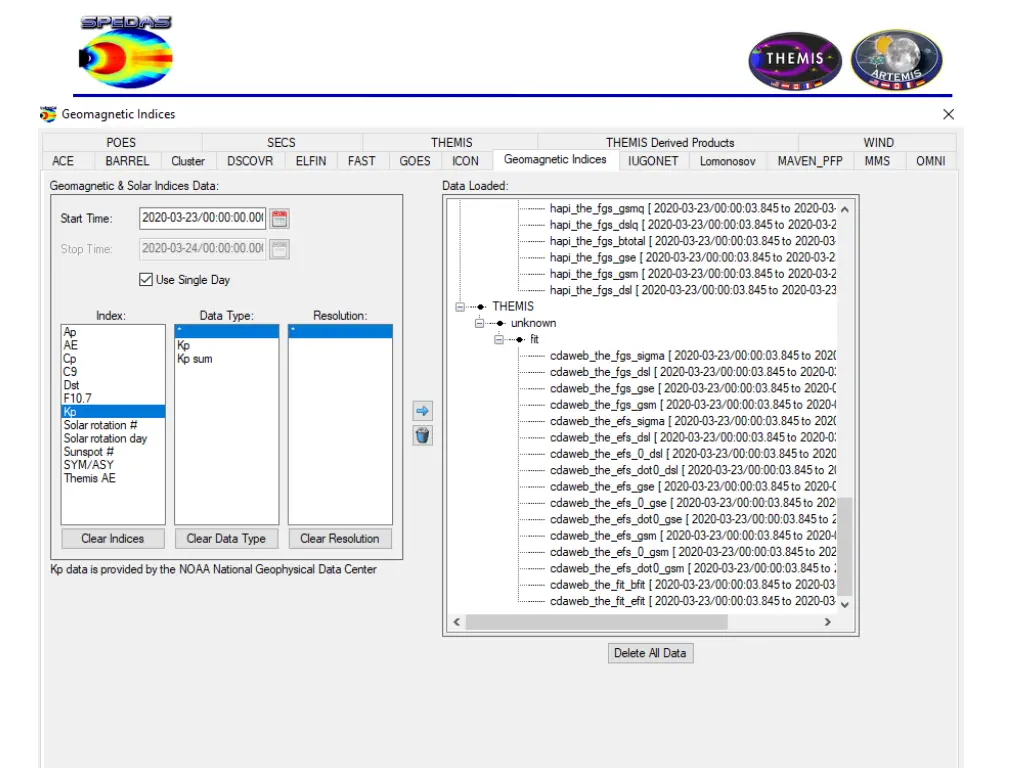Open the THEMIS tab
The height and width of the screenshot is (768, 1024).
coord(451,142)
